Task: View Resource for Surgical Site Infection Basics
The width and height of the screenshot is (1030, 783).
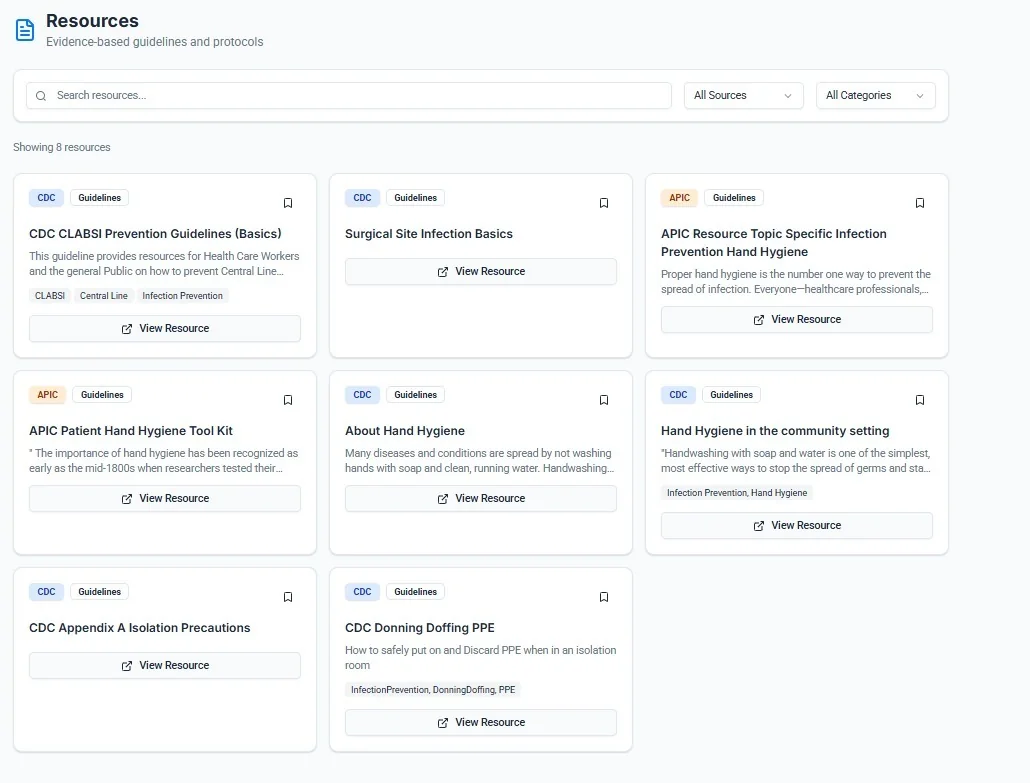Action: 481,271
